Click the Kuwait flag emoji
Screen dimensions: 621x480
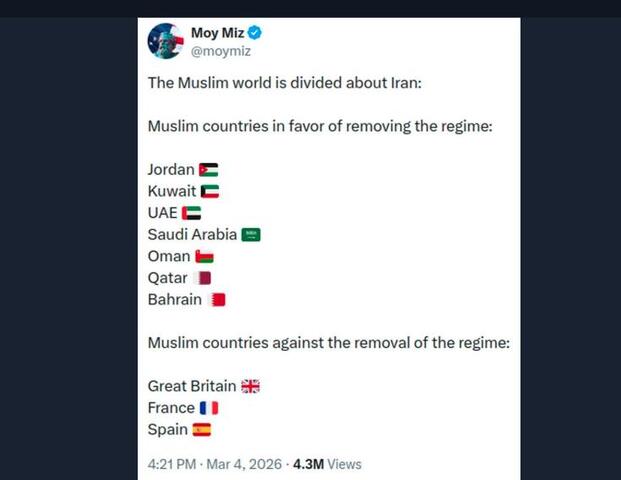(210, 192)
